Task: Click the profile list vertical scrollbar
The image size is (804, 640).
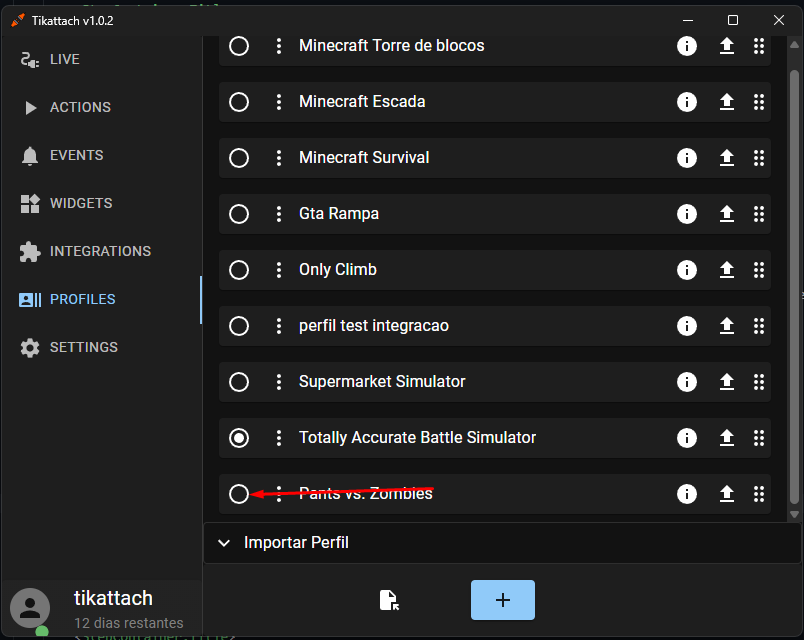Action: [794, 287]
